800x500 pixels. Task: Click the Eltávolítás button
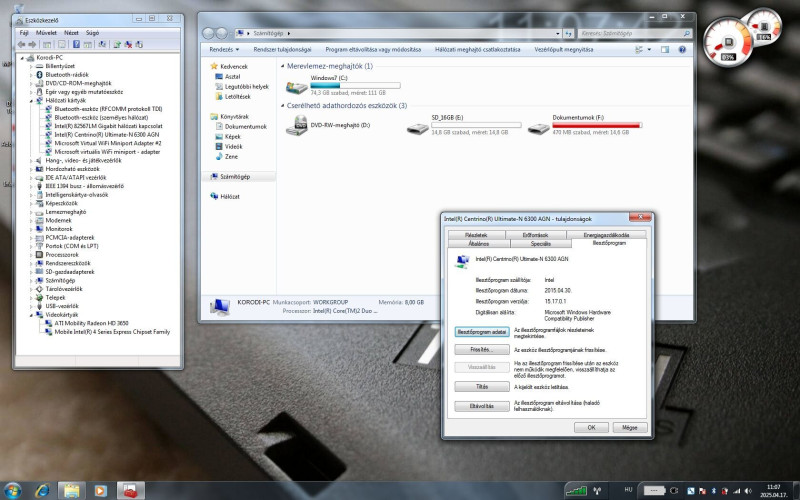[x=482, y=407]
